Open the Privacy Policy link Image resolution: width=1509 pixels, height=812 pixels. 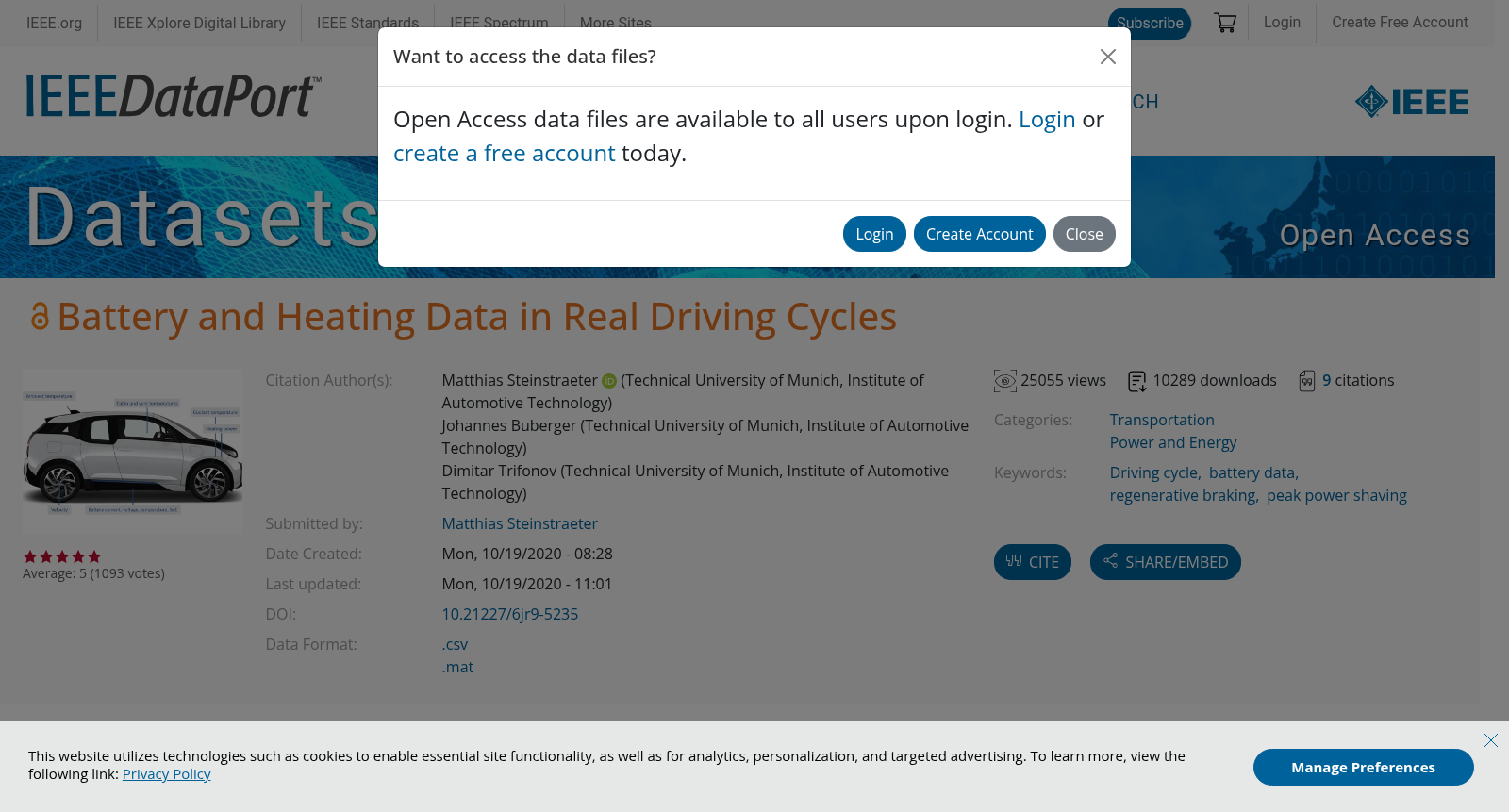tap(167, 774)
